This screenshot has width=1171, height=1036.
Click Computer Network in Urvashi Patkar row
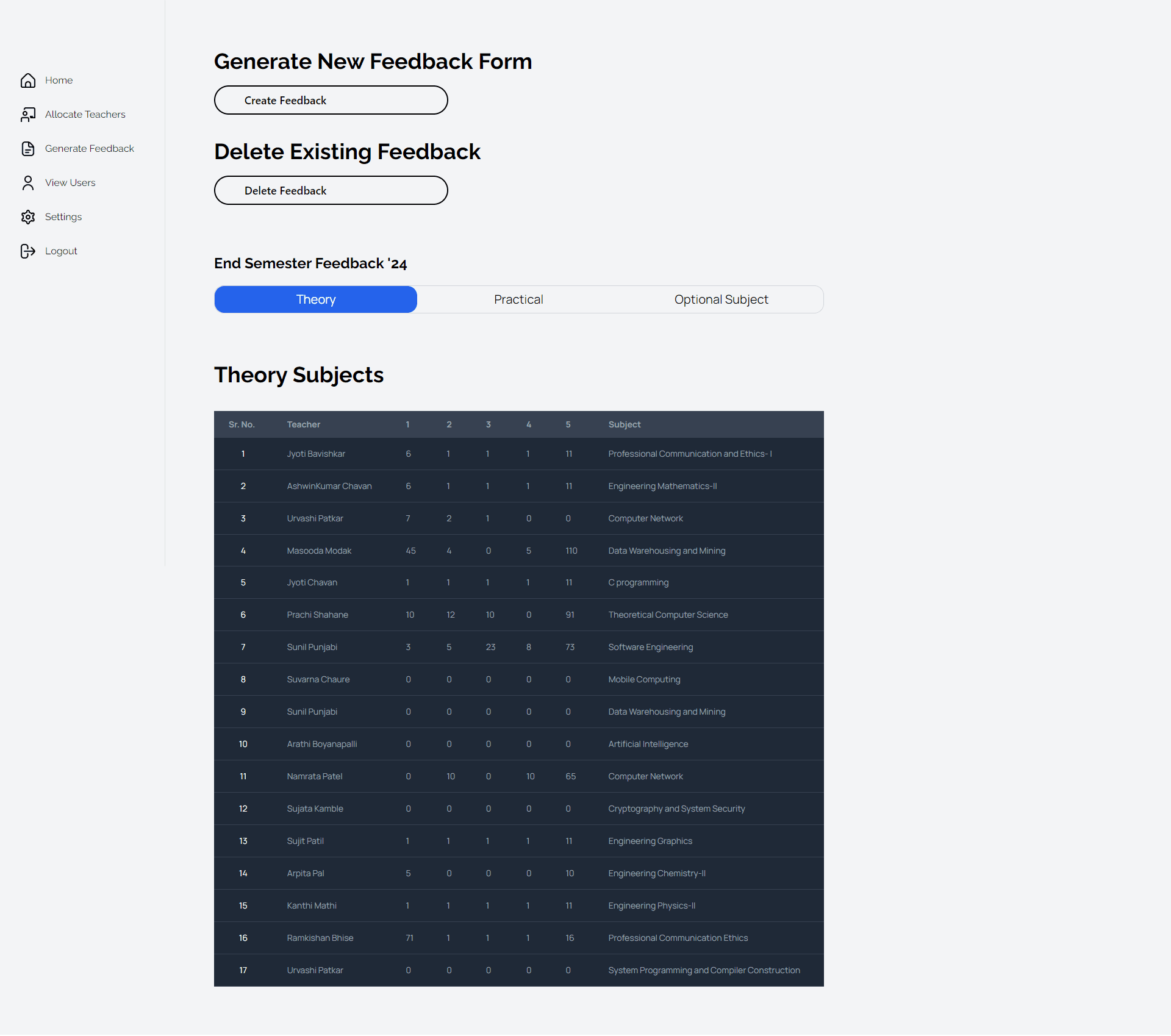[x=645, y=518]
